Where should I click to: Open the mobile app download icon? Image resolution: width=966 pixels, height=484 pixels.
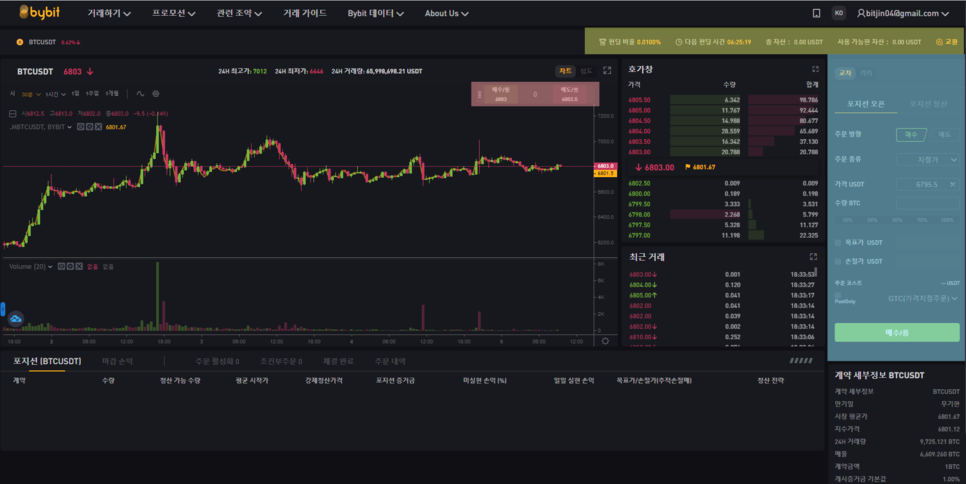816,13
